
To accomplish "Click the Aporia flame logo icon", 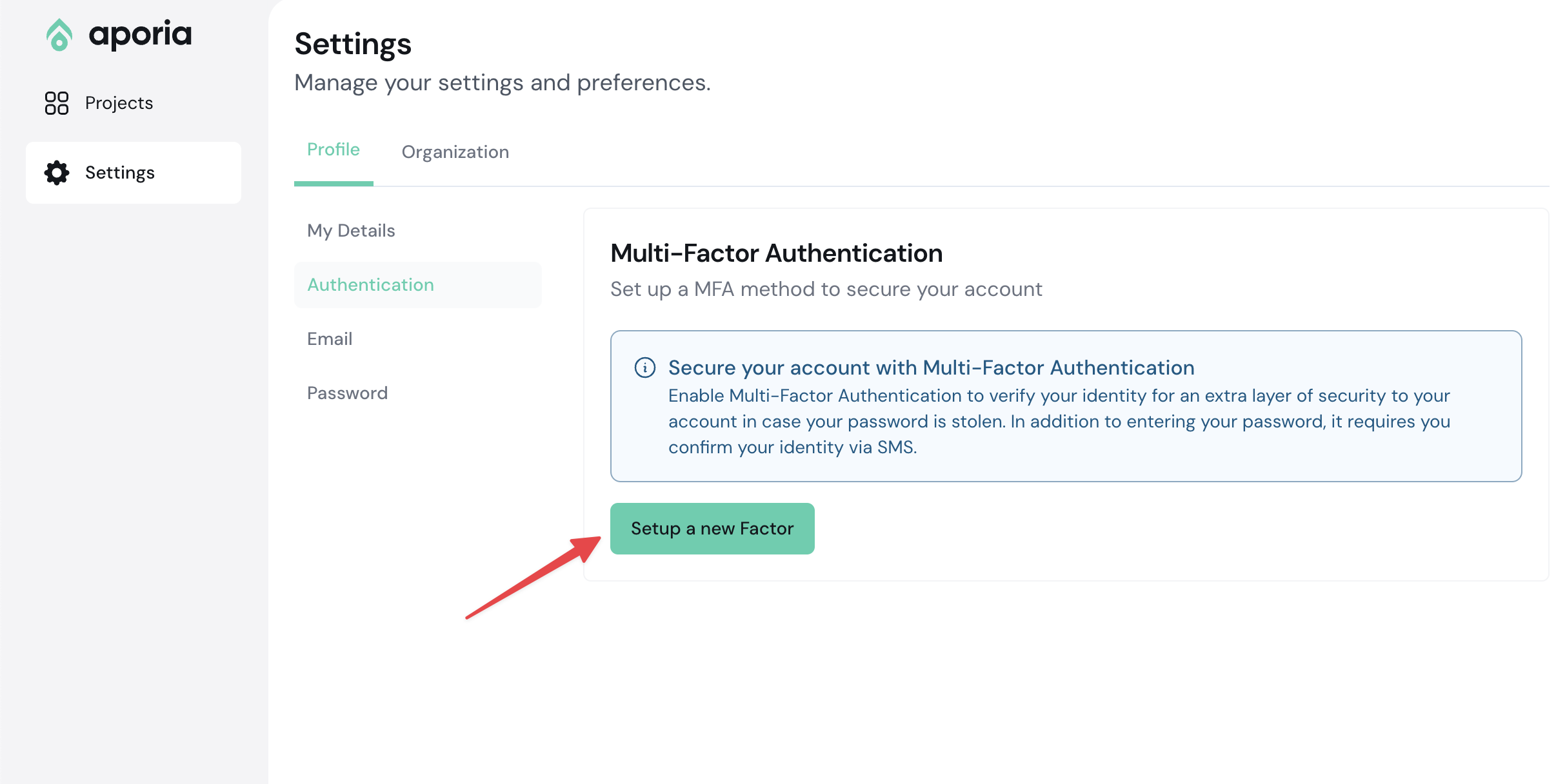I will point(59,35).
